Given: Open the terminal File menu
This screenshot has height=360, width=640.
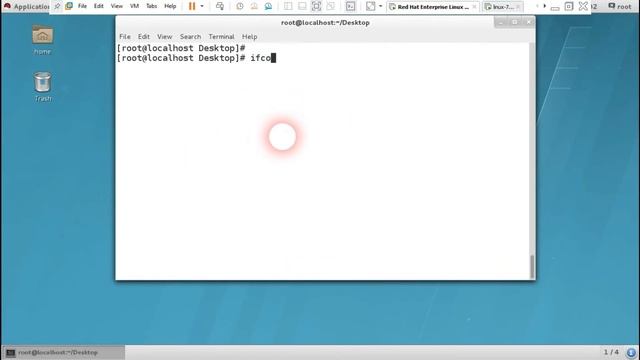Looking at the screenshot, I should tap(125, 37).
